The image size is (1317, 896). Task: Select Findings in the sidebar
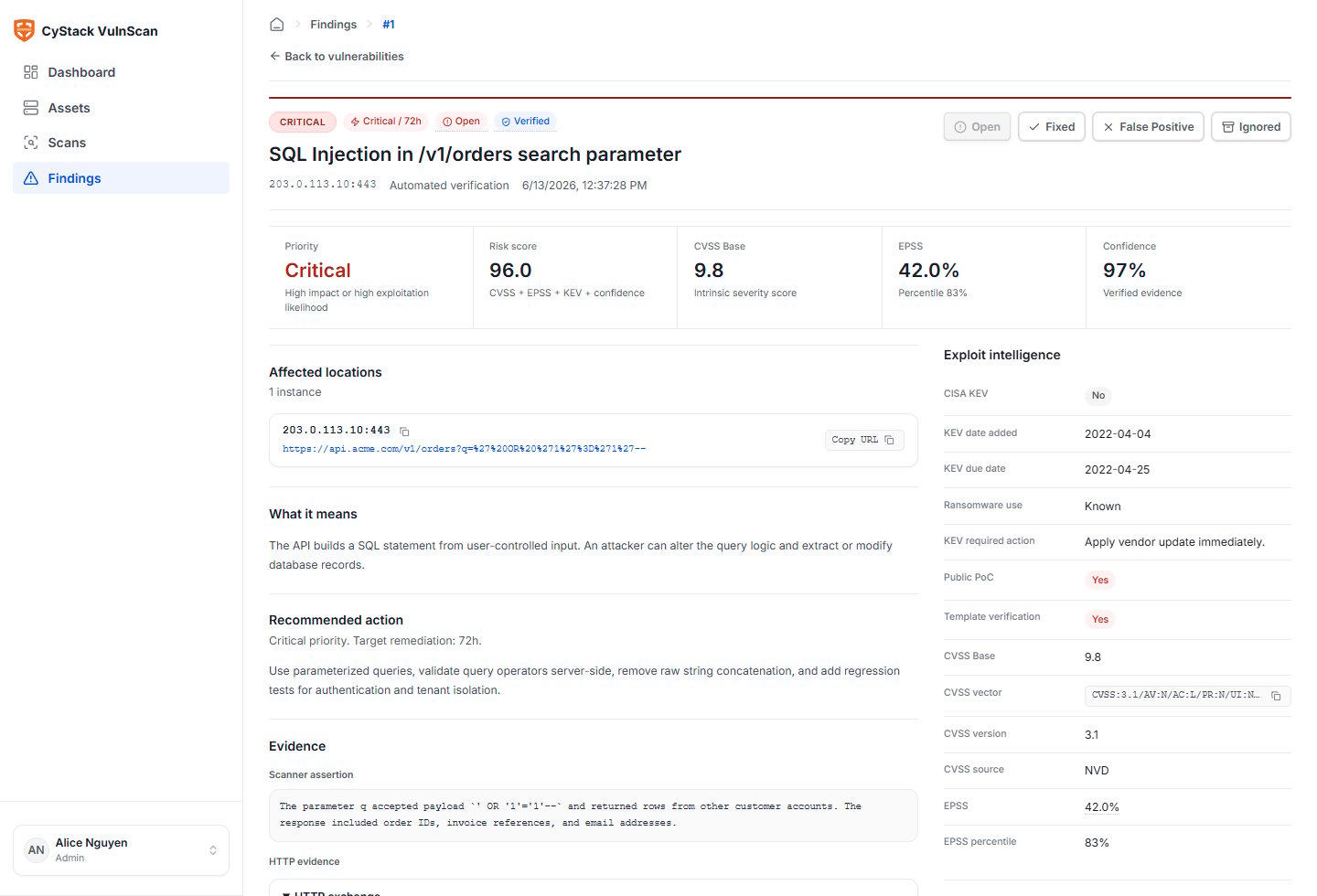click(121, 178)
